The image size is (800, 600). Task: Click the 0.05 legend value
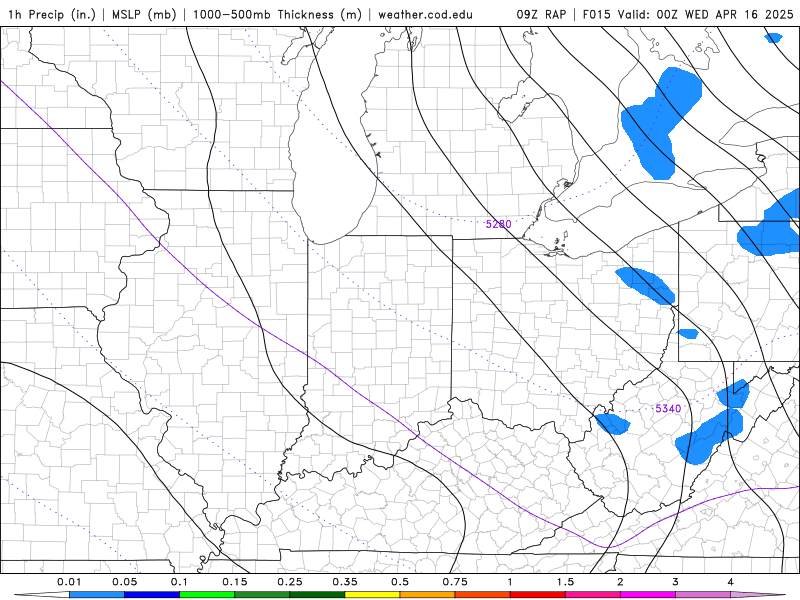click(124, 582)
